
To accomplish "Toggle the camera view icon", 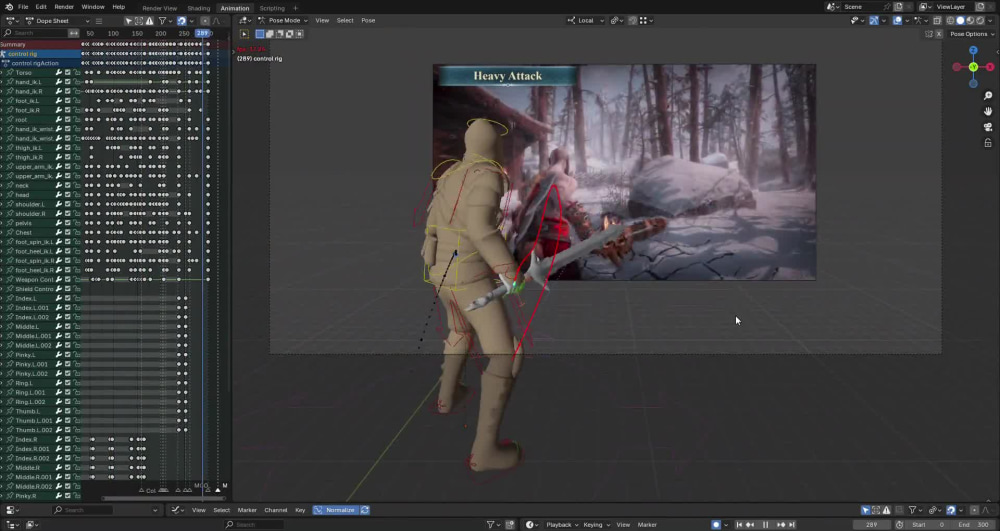I will pyautogui.click(x=988, y=127).
